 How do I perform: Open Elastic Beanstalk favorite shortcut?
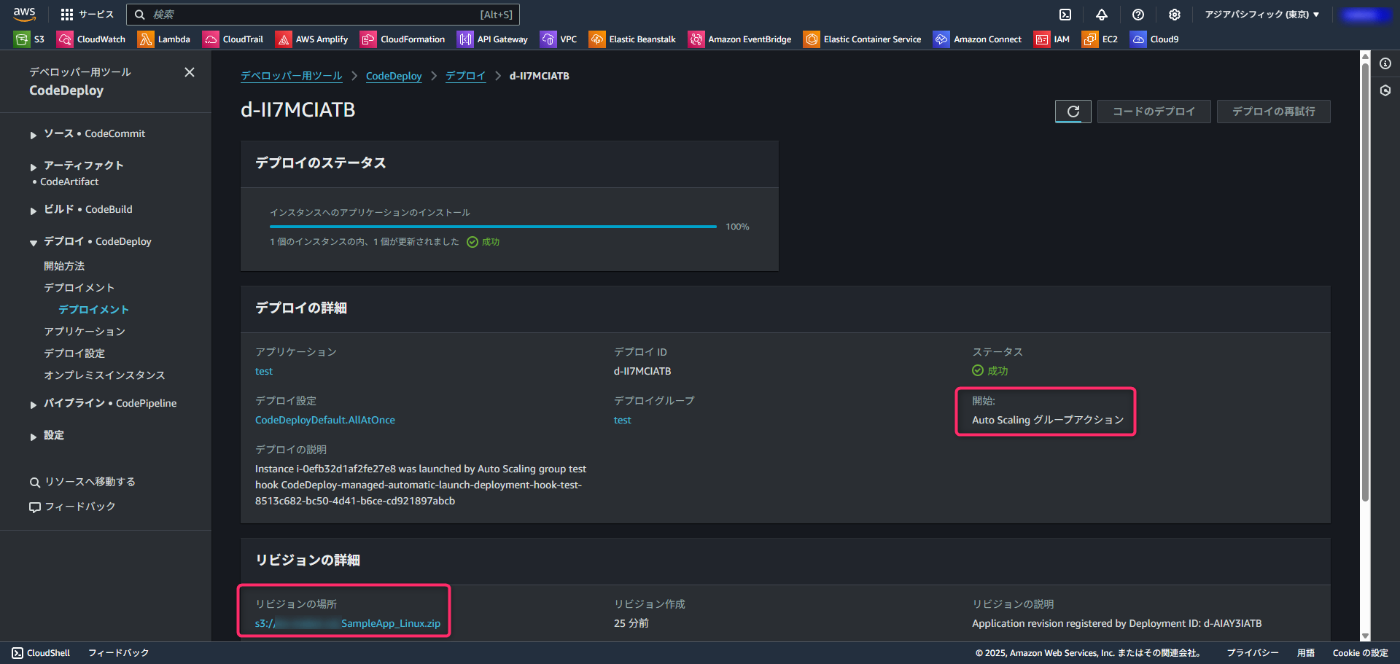(633, 39)
